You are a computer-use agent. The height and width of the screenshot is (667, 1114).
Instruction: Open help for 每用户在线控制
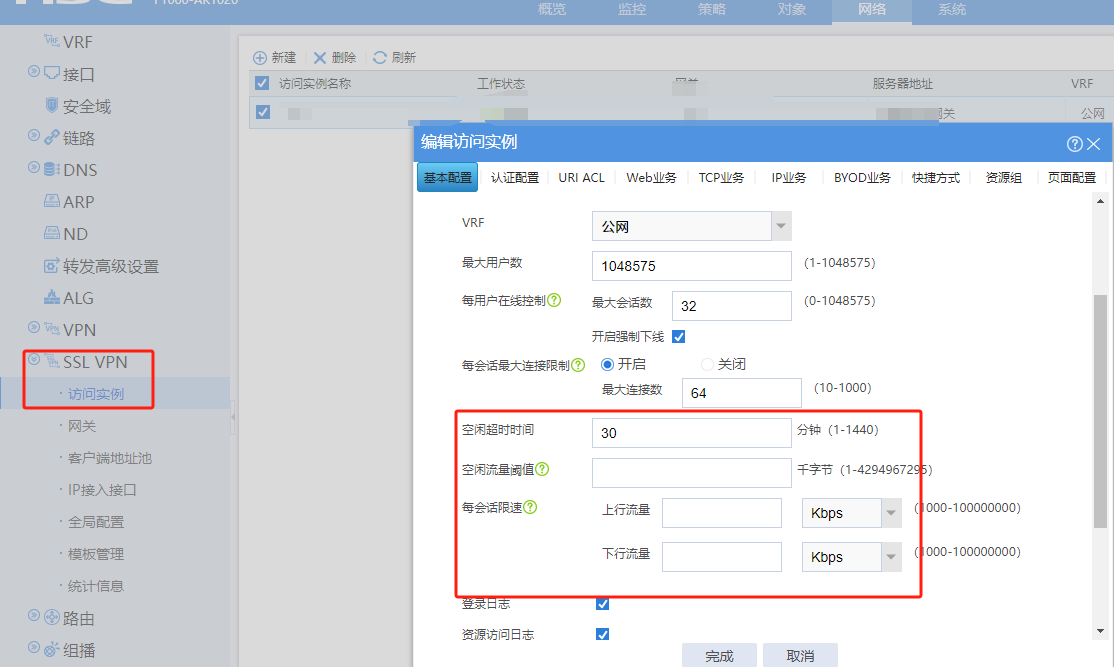[554, 300]
